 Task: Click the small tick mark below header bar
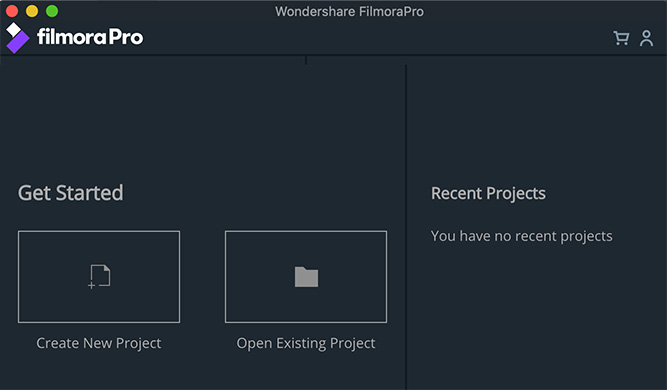coord(306,60)
